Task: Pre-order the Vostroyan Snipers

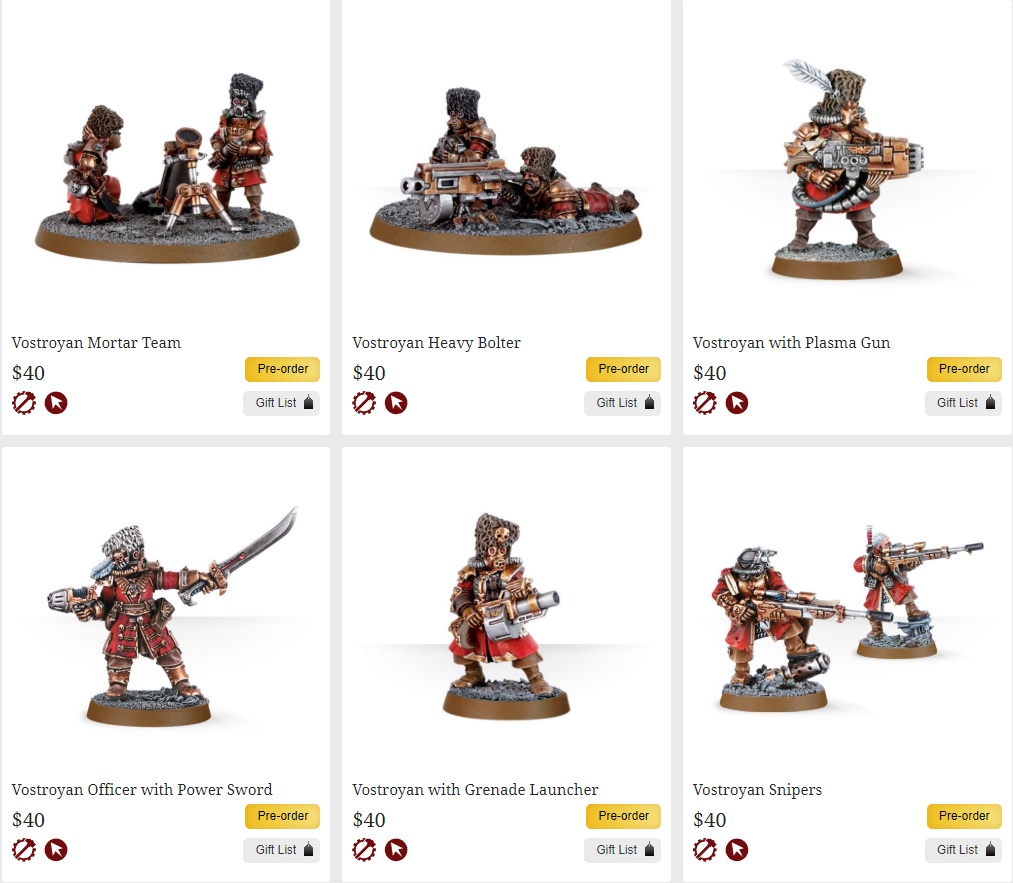Action: [x=964, y=816]
